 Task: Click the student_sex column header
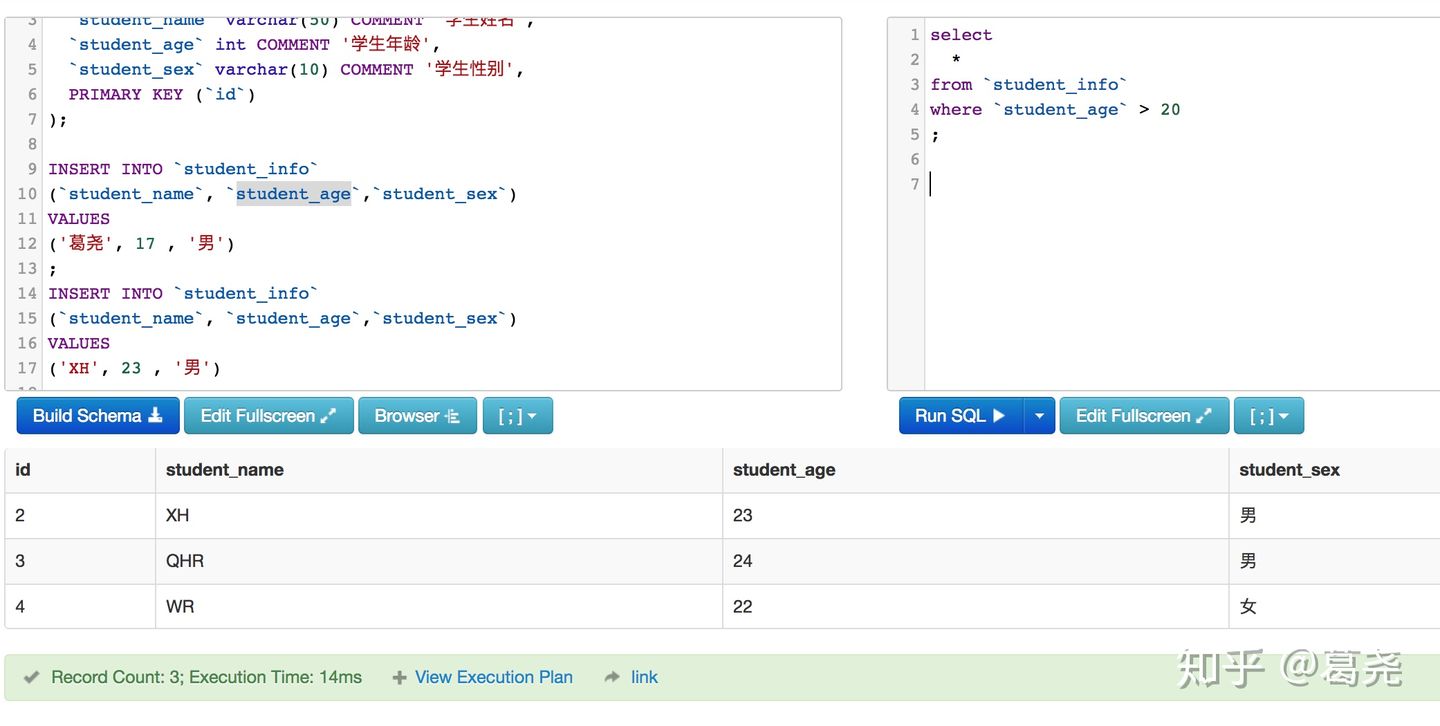pos(1289,470)
